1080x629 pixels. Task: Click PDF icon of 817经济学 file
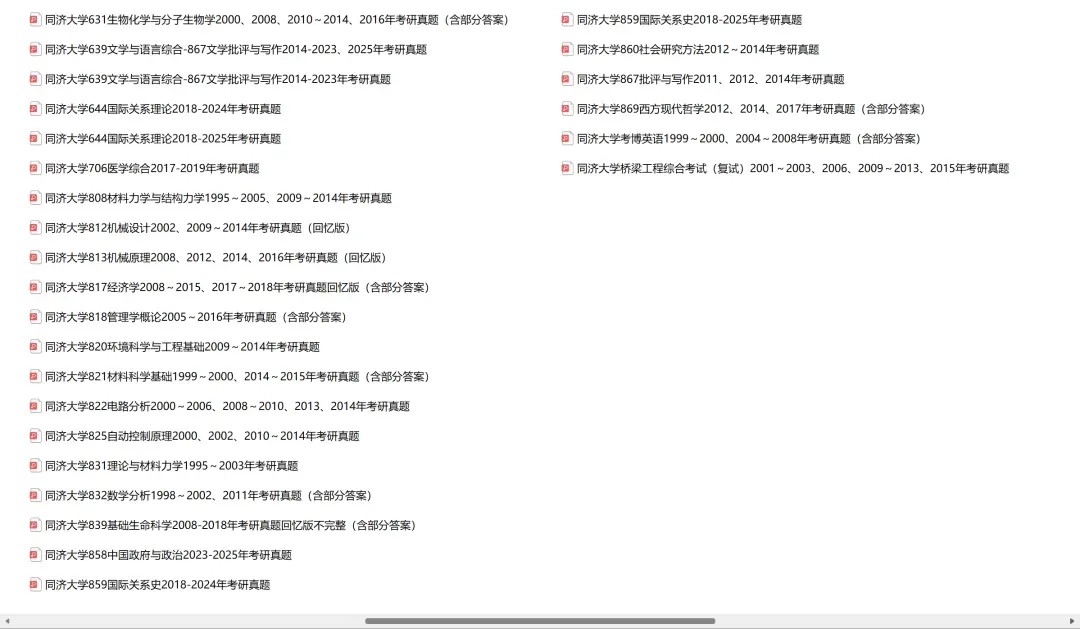(x=35, y=287)
